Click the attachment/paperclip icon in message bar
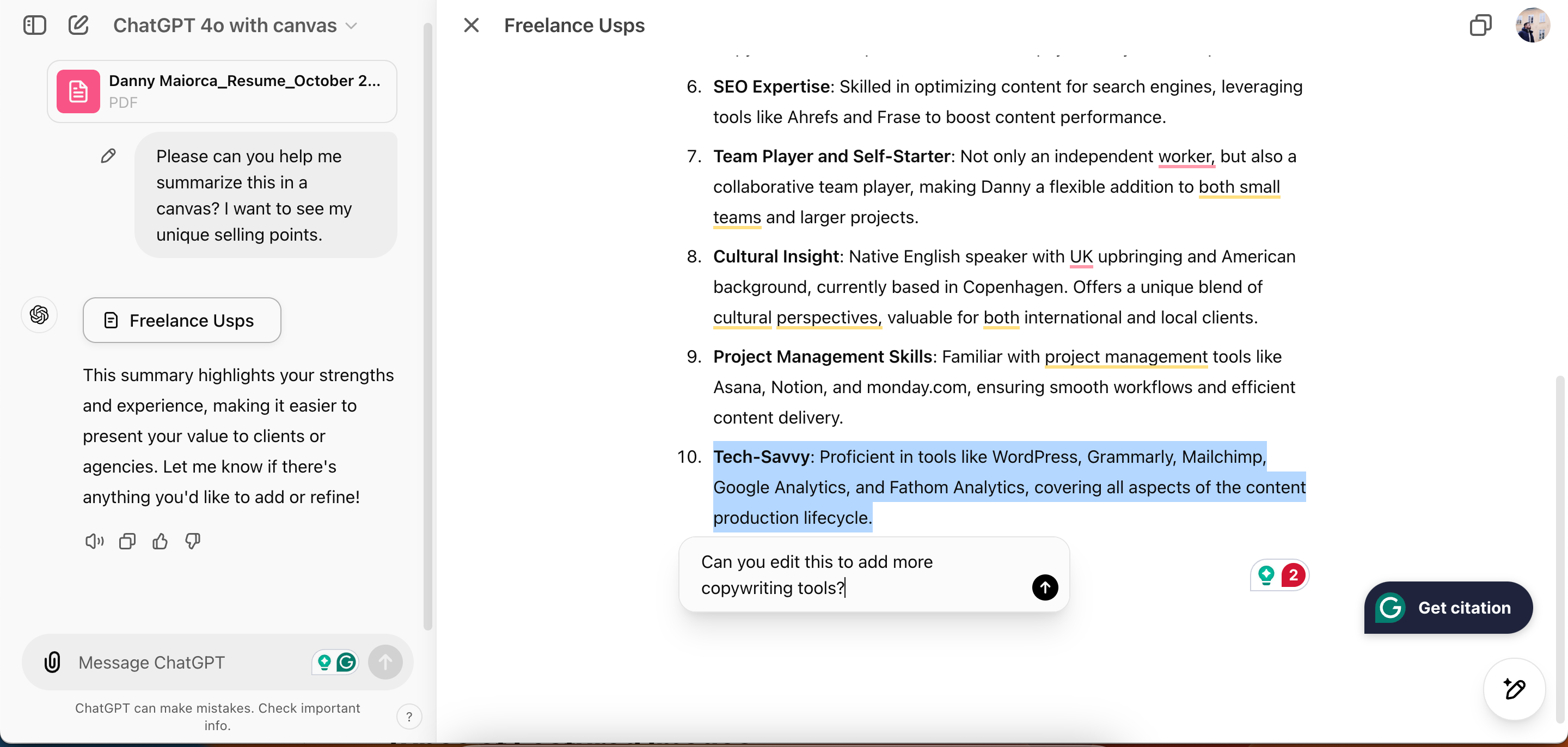 pyautogui.click(x=50, y=662)
